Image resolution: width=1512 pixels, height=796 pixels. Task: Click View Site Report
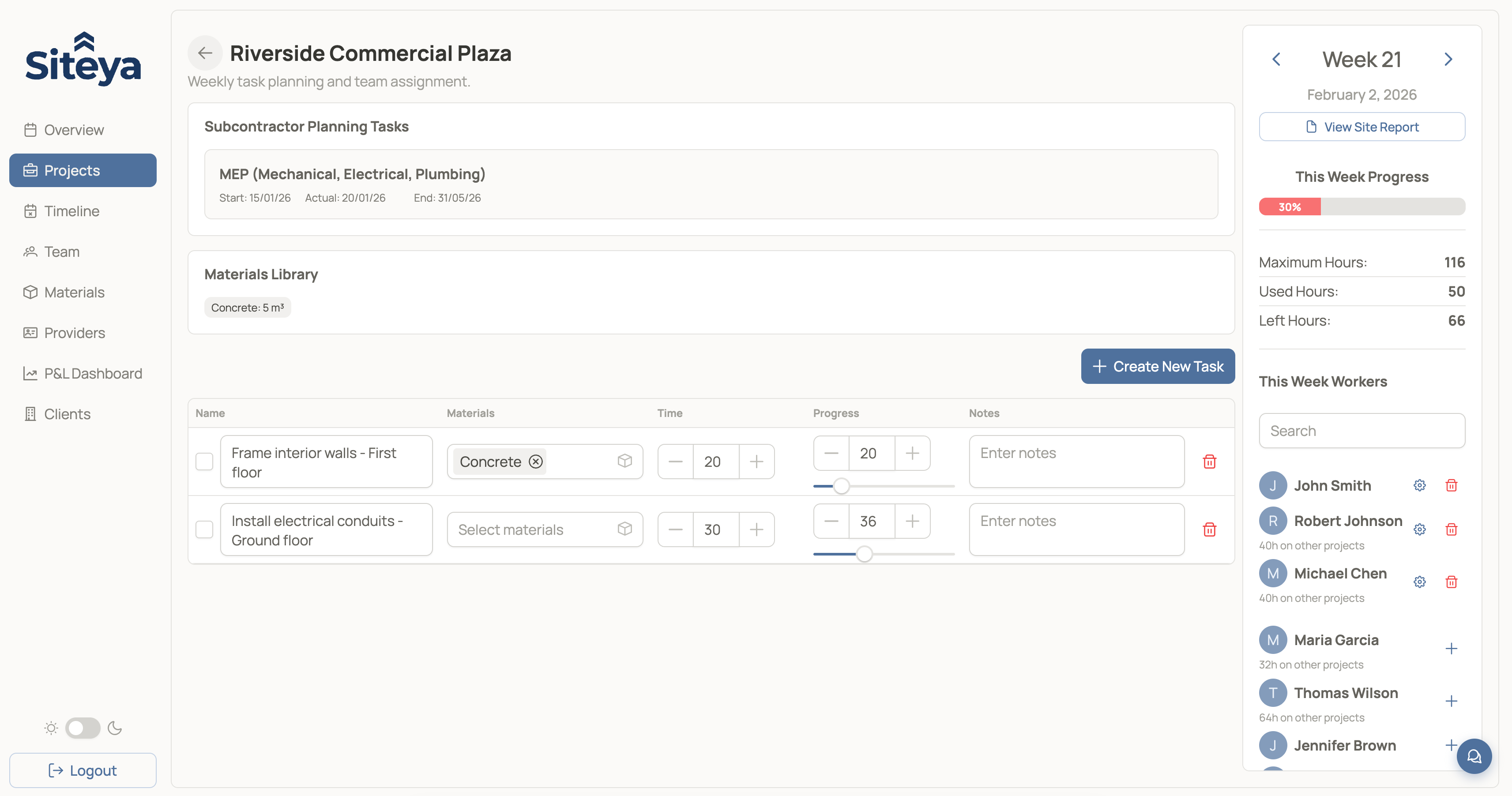[1362, 126]
